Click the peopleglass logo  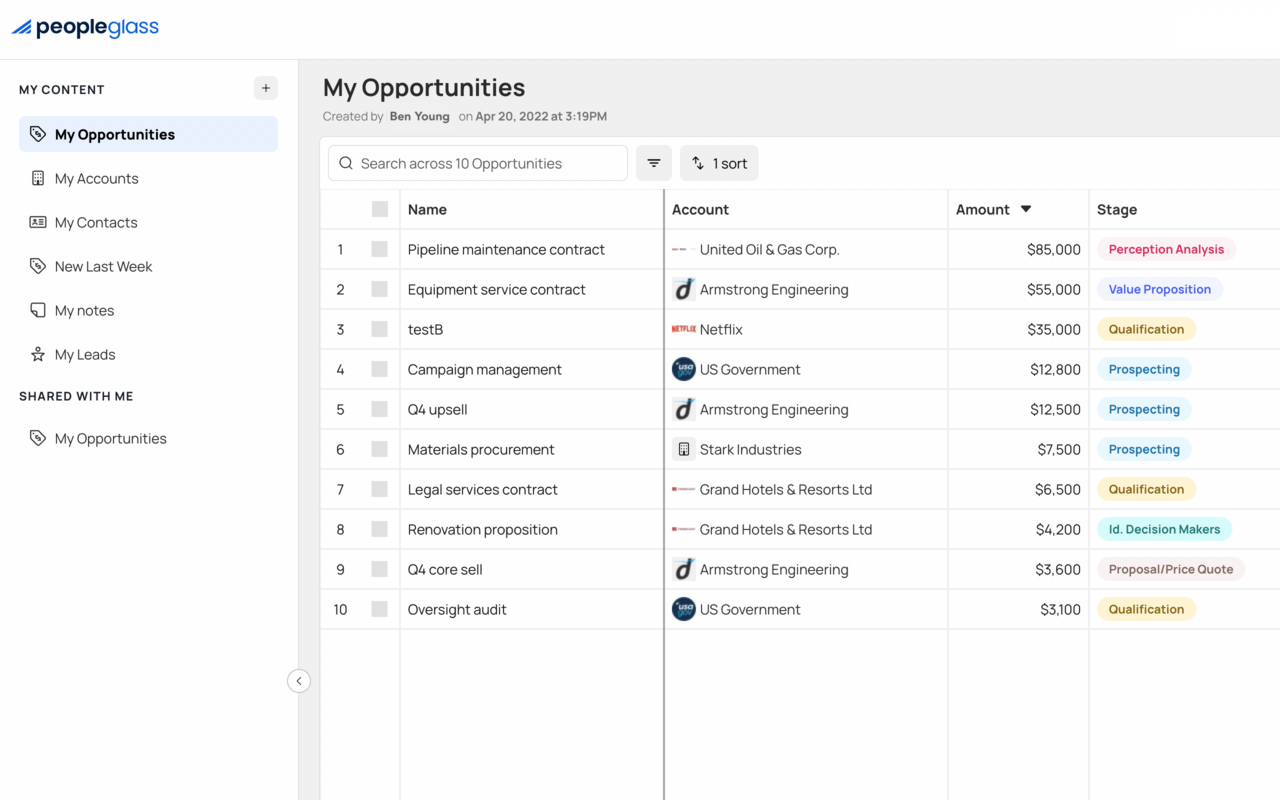click(x=85, y=28)
